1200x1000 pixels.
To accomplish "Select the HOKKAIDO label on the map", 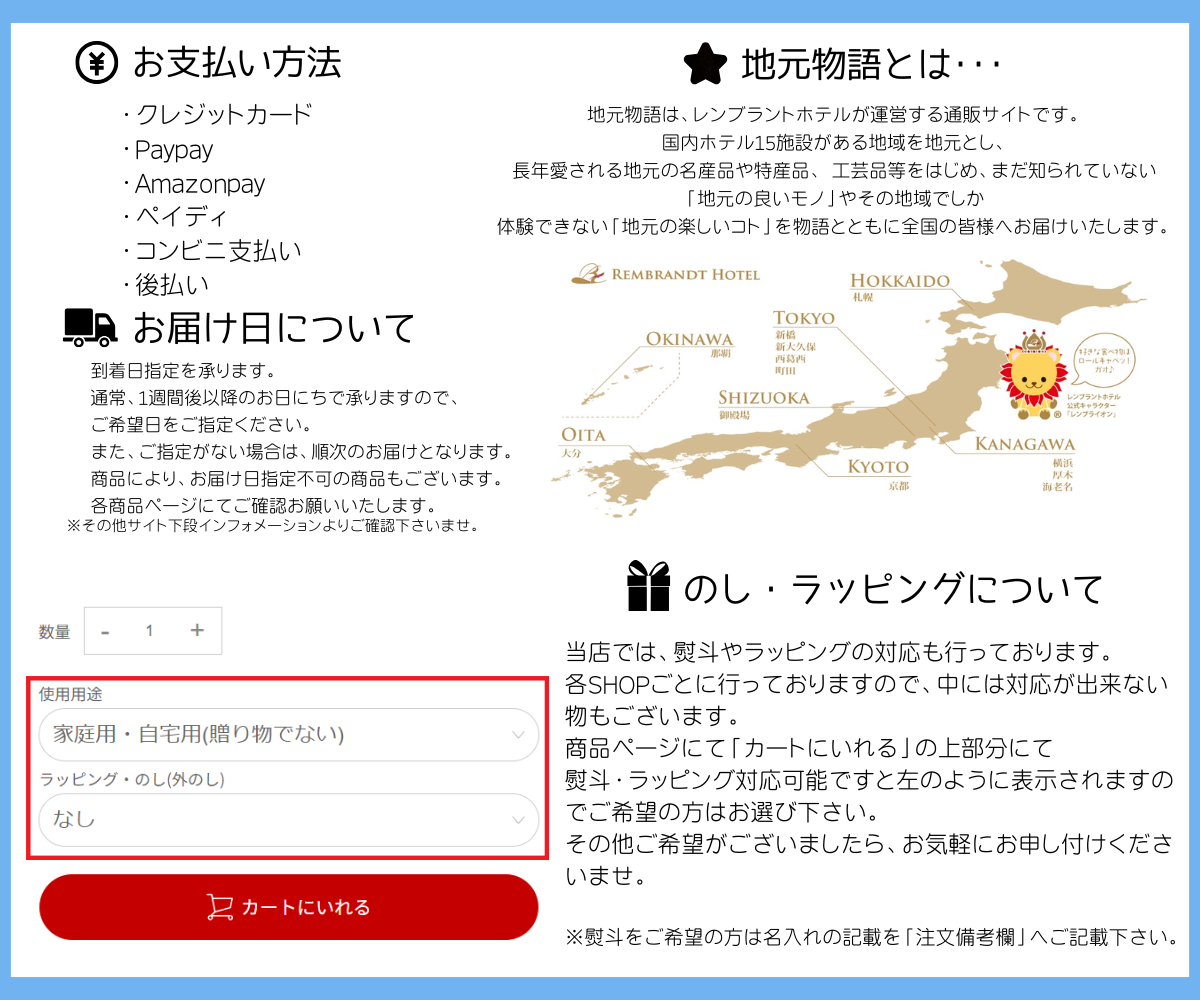I will pyautogui.click(x=899, y=281).
